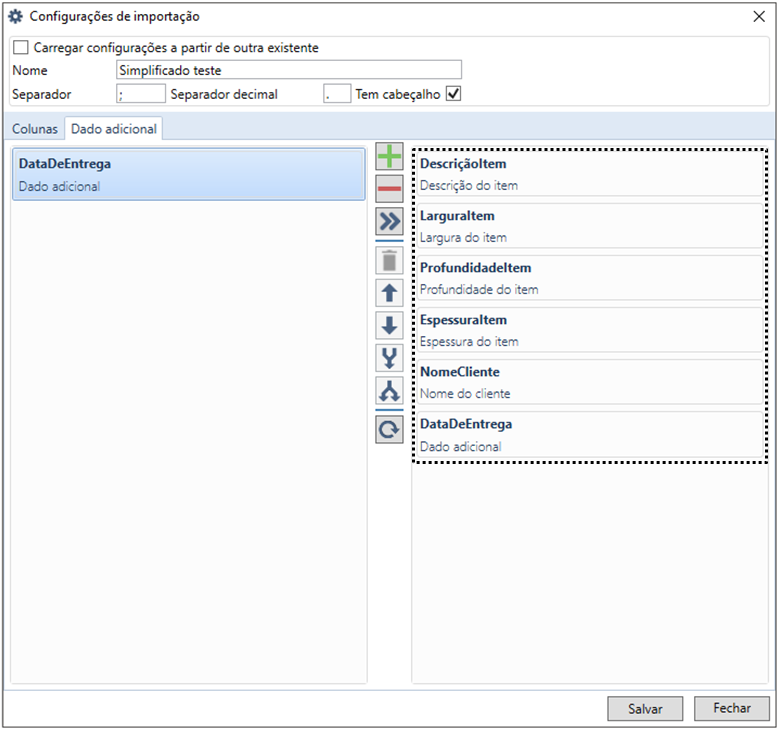Close the Configurações de importação dialog
Image resolution: width=780 pixels, height=731 pixels.
[759, 16]
